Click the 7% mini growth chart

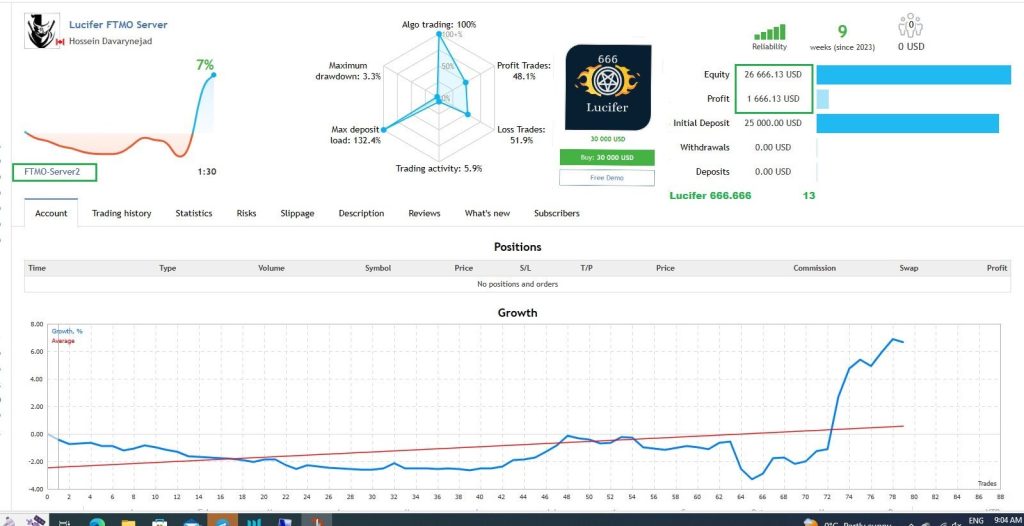(x=120, y=120)
